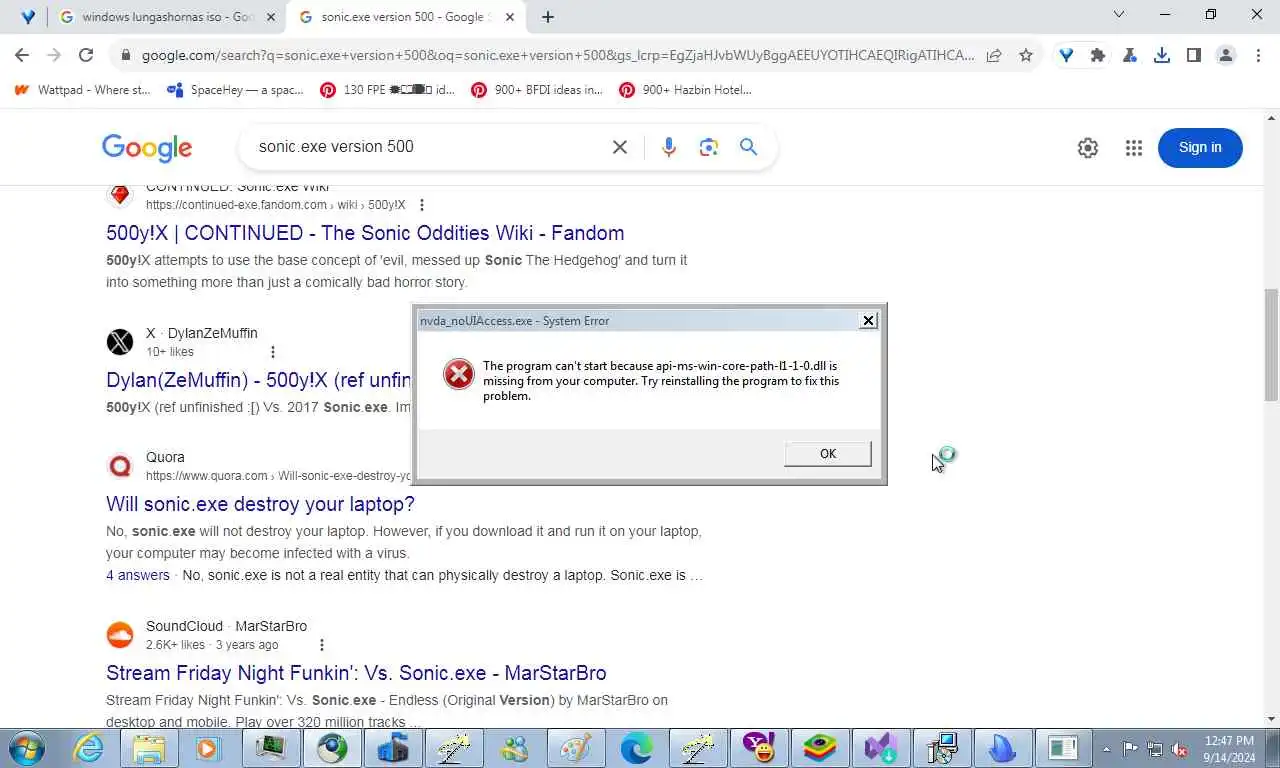Open Will sonic.exe destroy your laptop result

(x=260, y=504)
